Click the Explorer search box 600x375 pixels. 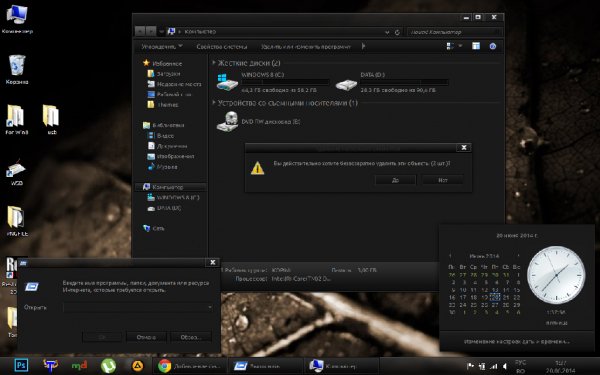(x=453, y=32)
